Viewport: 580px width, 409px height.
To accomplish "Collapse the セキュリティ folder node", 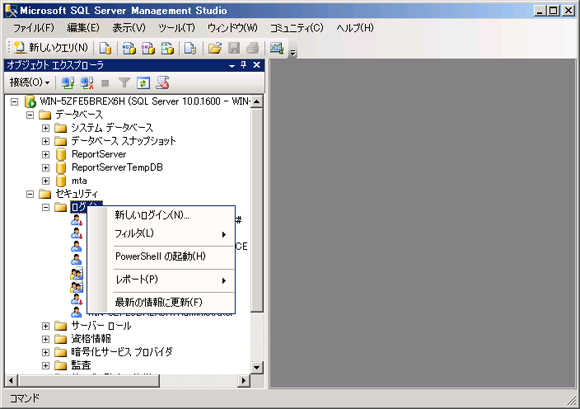I will tap(30, 194).
